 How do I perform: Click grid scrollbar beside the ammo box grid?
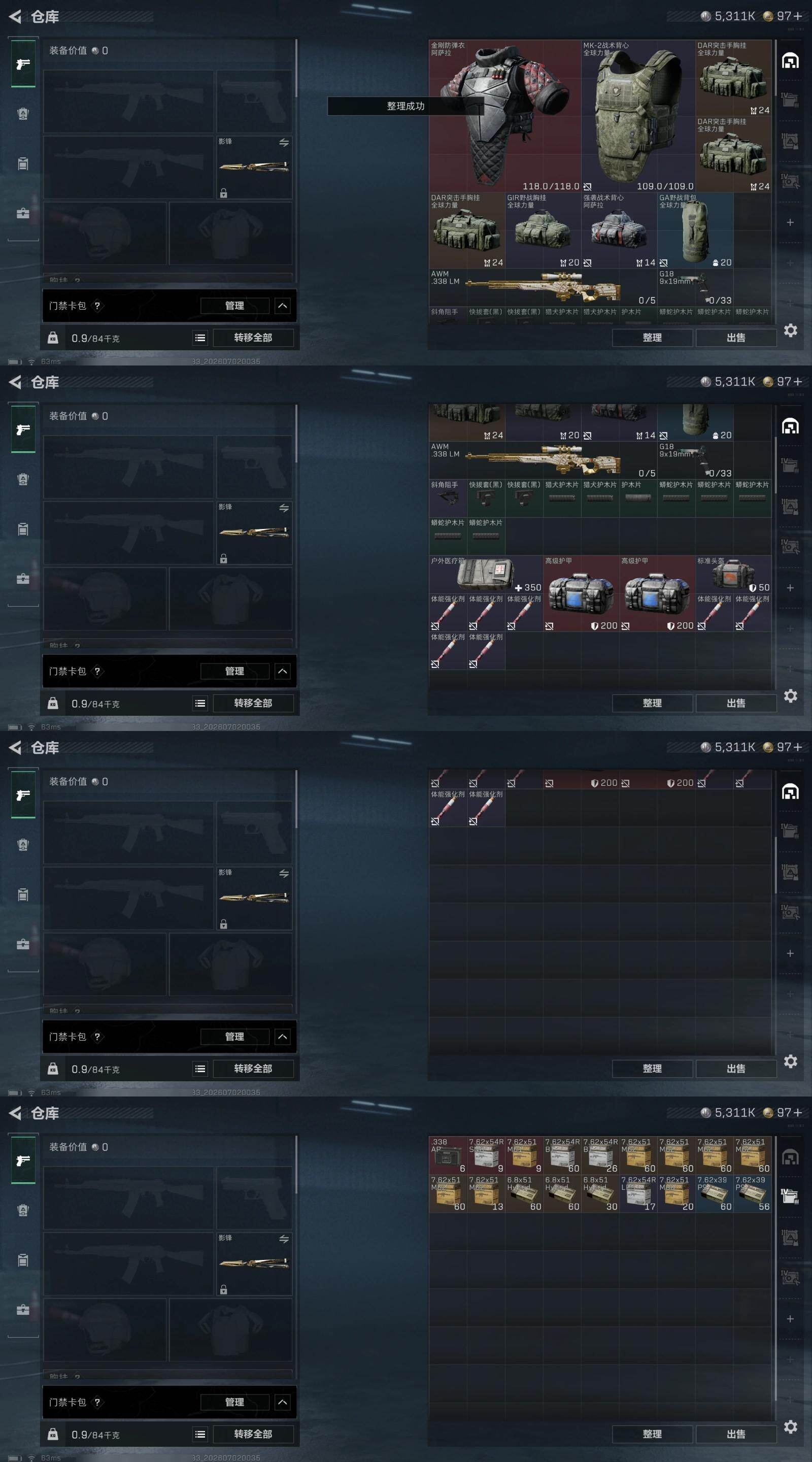(x=775, y=1268)
